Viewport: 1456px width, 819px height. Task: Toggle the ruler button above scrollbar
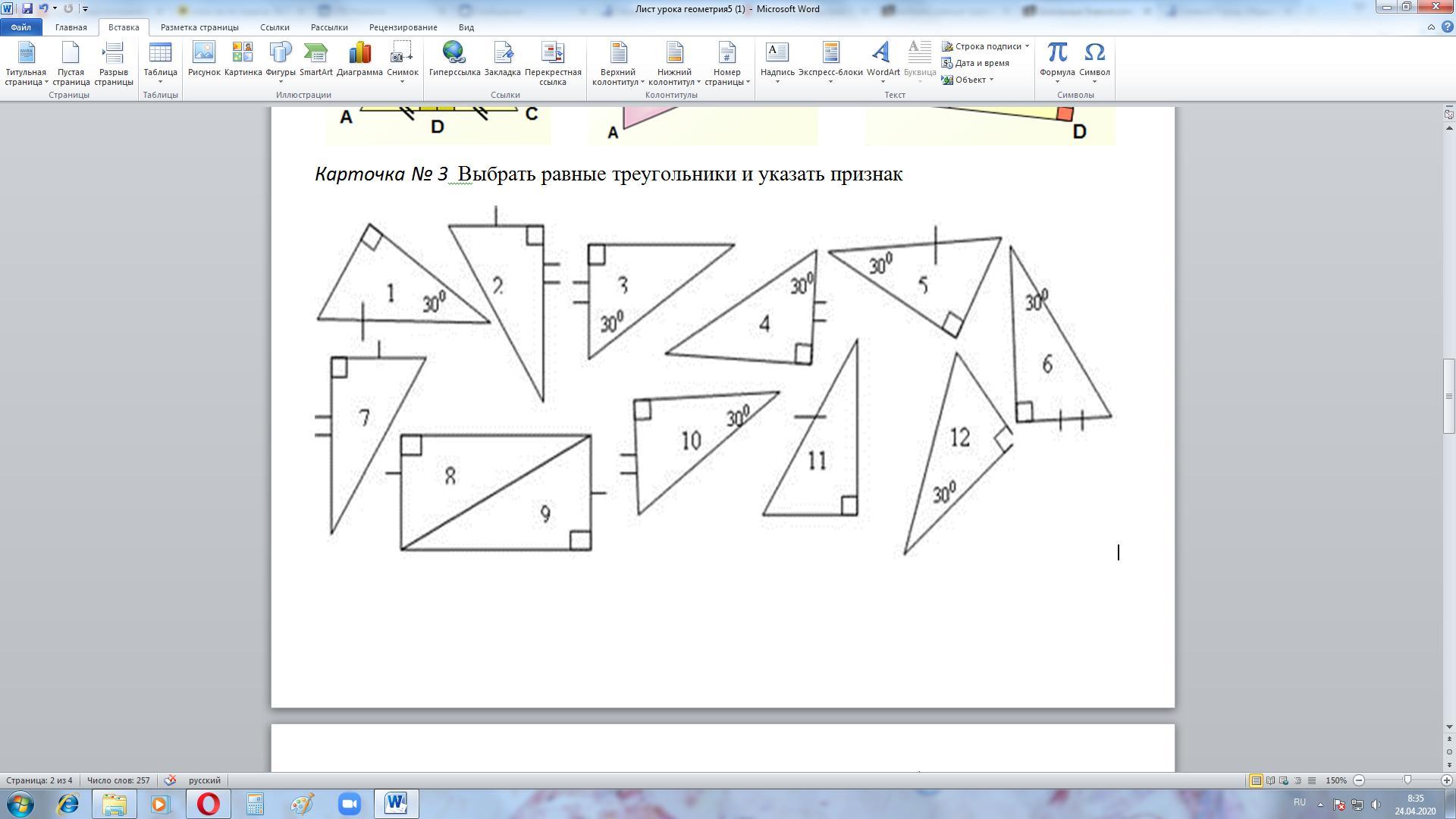[1448, 114]
